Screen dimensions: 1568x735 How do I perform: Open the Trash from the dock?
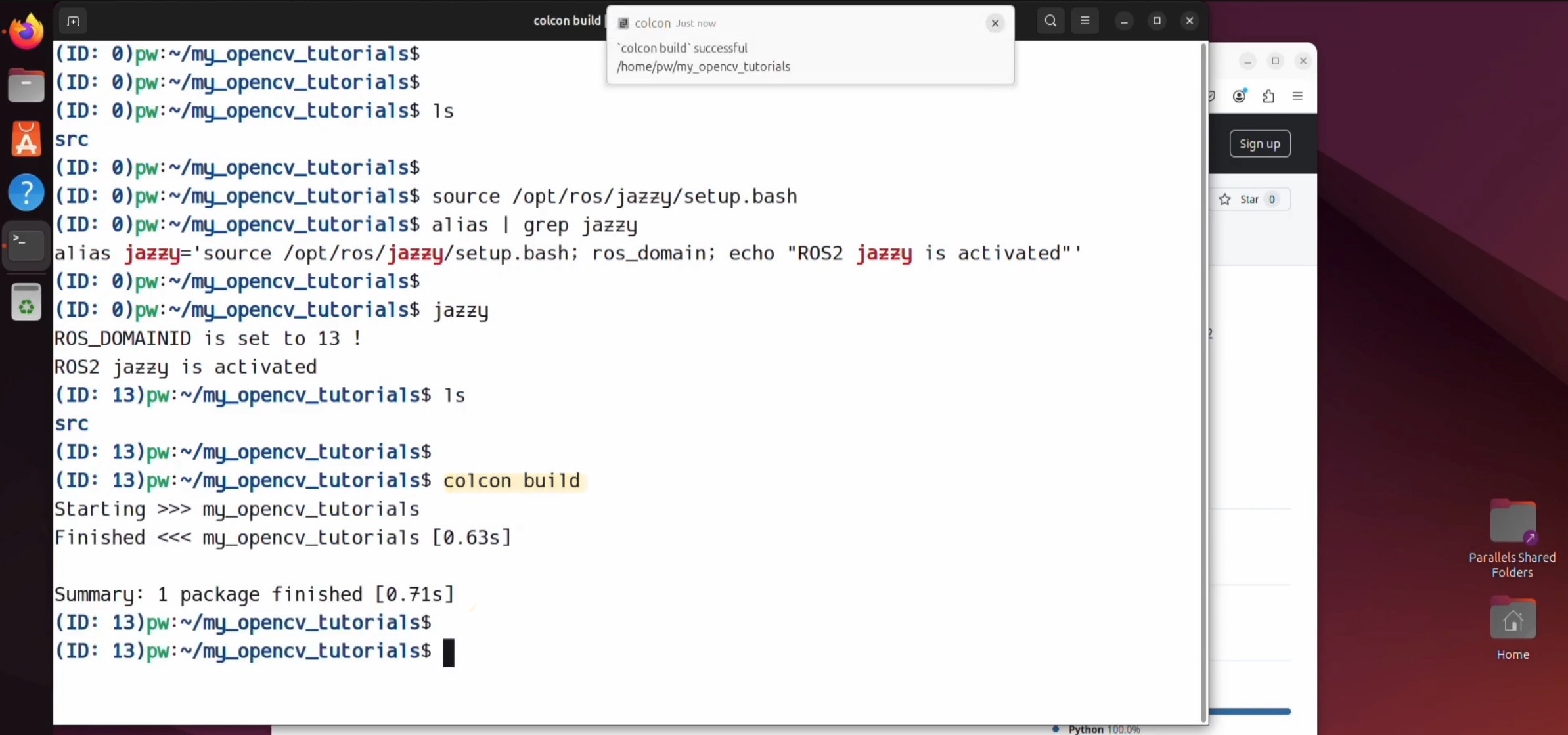coord(26,303)
